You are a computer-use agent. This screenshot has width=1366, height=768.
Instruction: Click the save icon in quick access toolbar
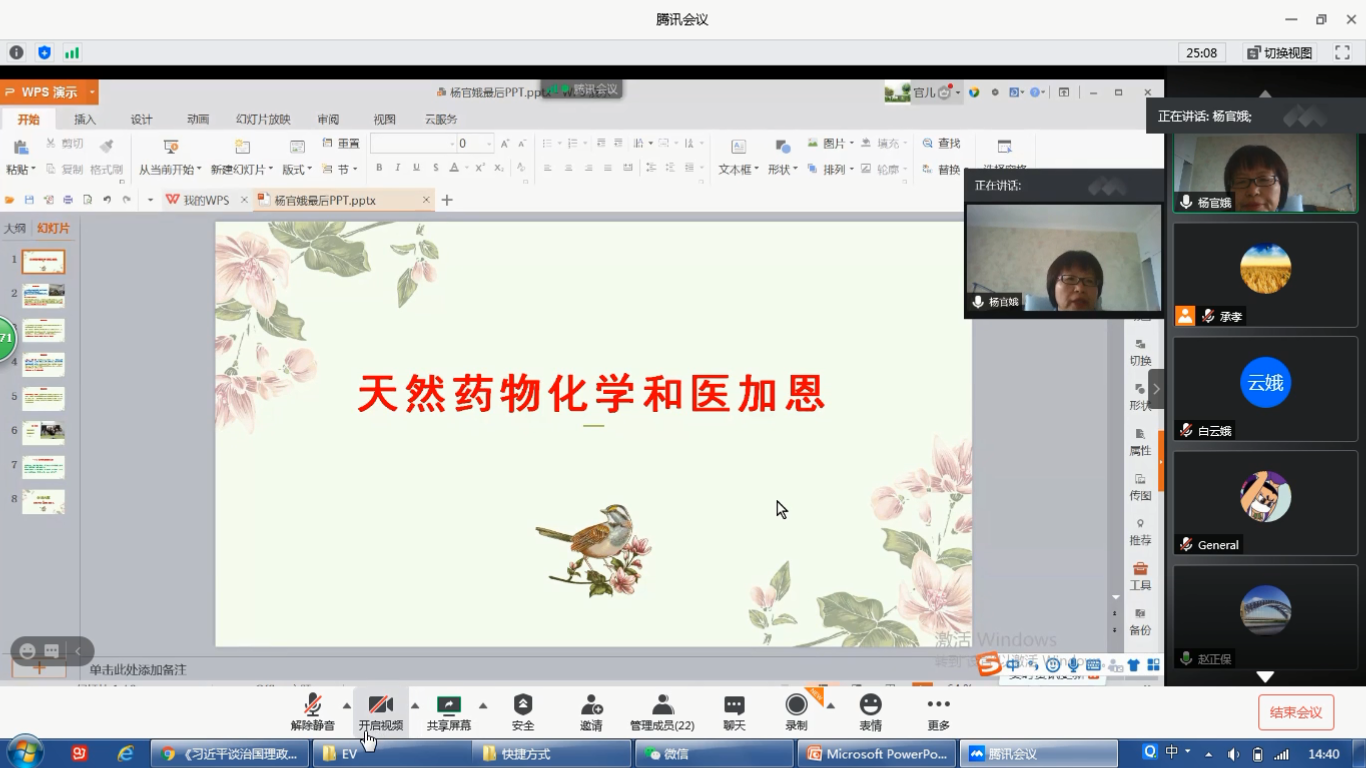click(29, 200)
